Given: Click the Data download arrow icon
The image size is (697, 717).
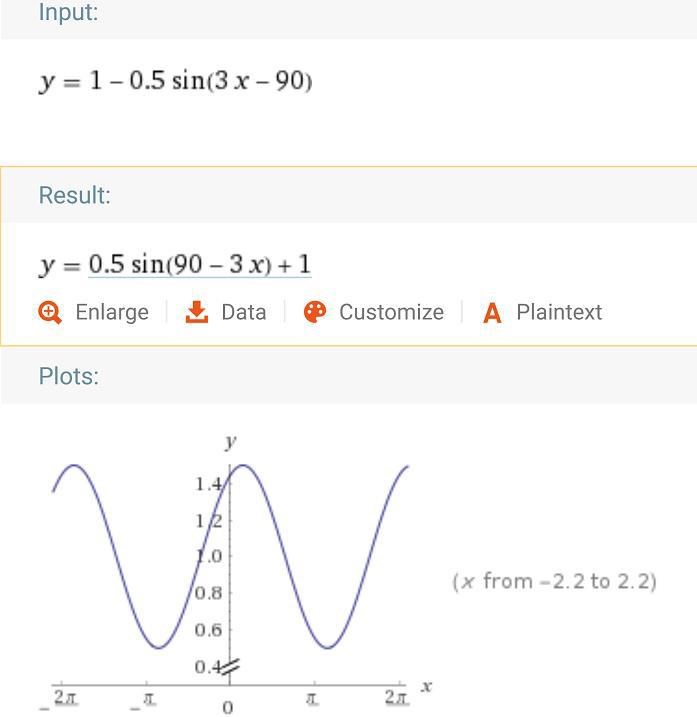Looking at the screenshot, I should [197, 312].
